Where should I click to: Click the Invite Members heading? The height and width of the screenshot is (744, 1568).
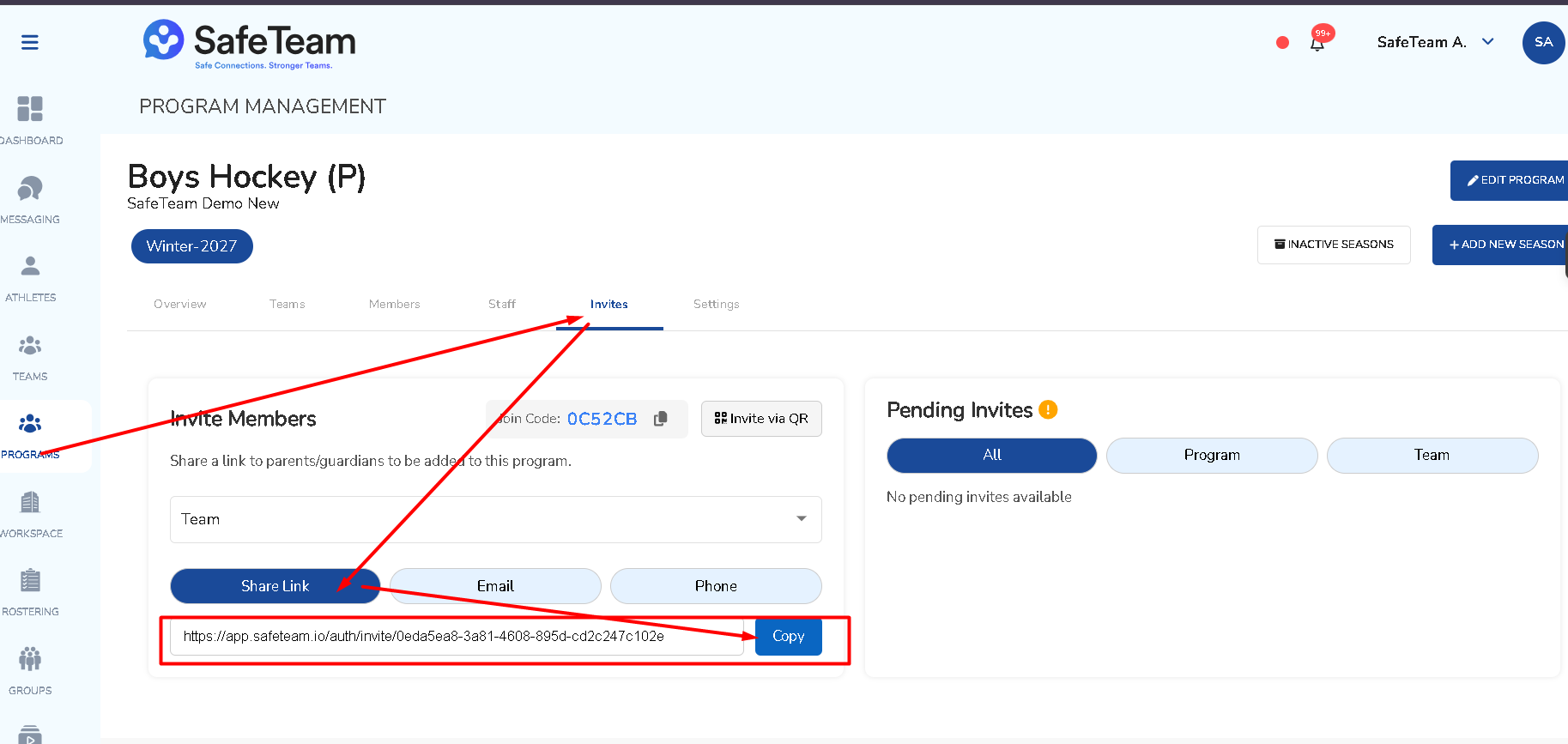[243, 419]
